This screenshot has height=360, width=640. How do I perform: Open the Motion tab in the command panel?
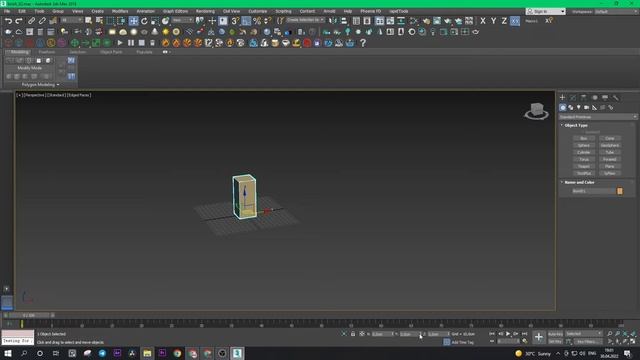pyautogui.click(x=594, y=98)
